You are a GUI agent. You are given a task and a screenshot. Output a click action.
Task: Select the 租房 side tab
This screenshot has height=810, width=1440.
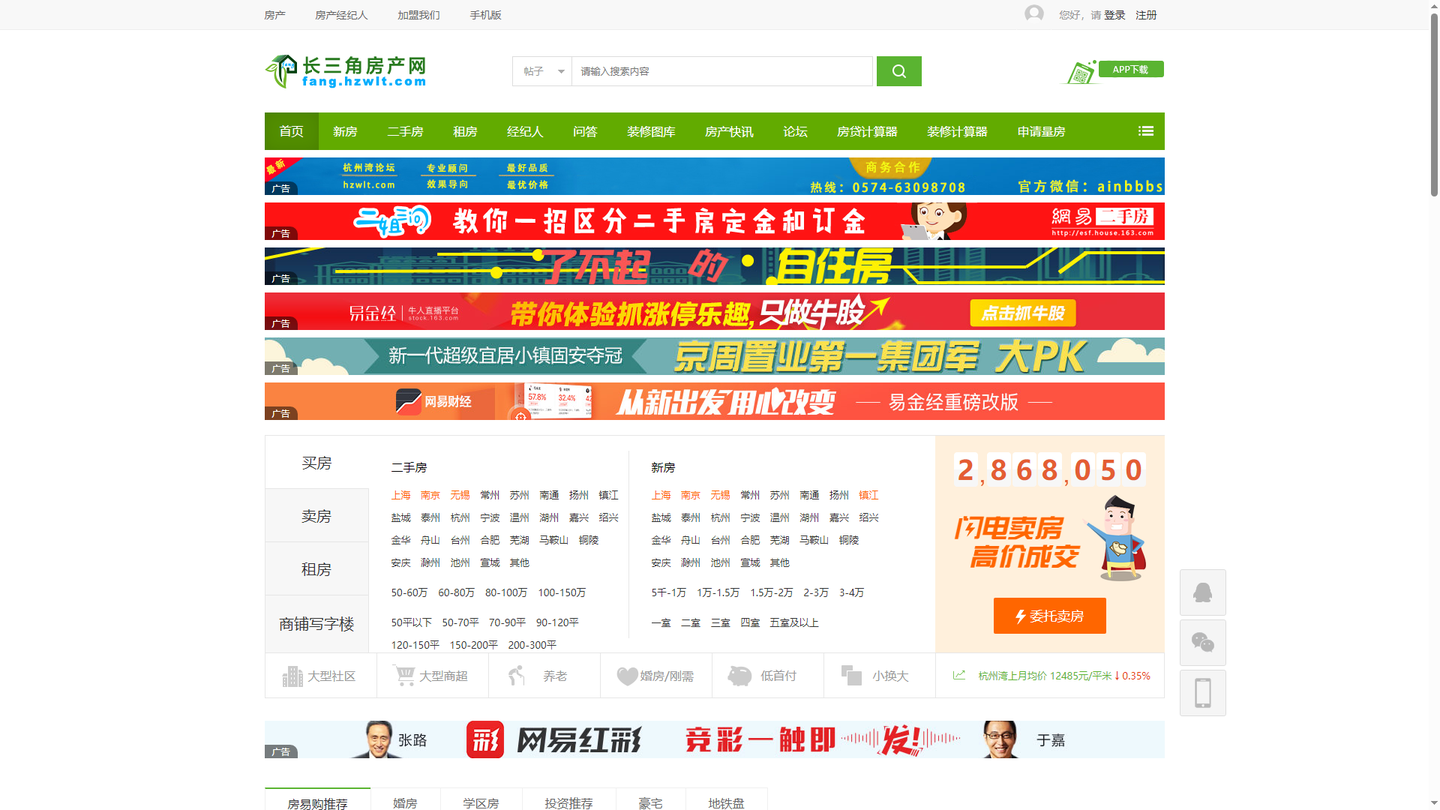click(317, 569)
